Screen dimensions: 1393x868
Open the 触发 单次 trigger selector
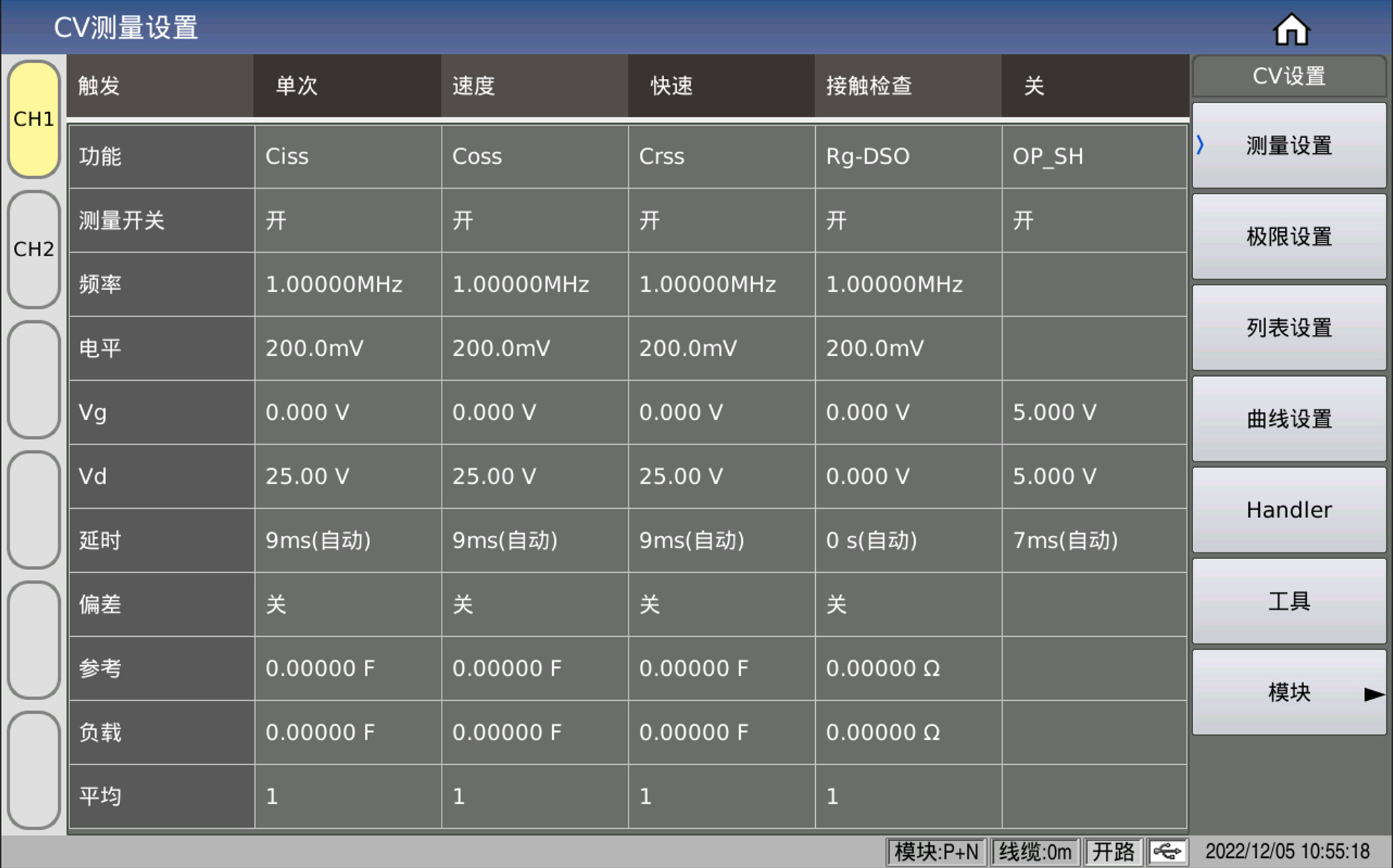point(348,86)
